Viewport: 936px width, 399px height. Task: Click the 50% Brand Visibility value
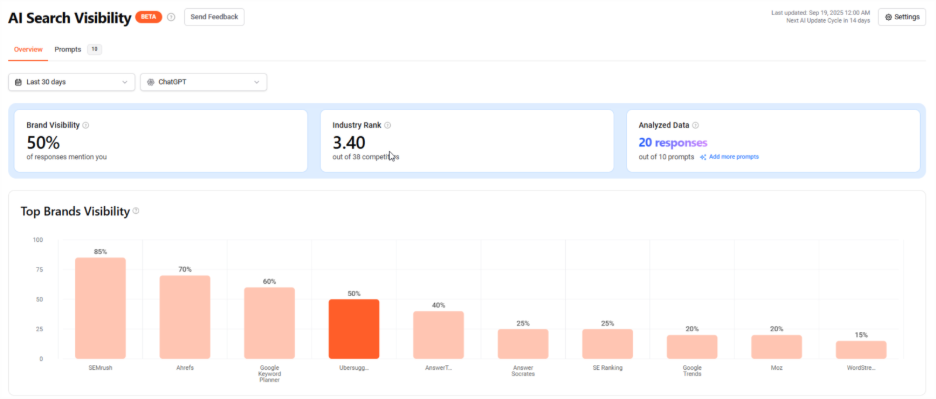[43, 143]
